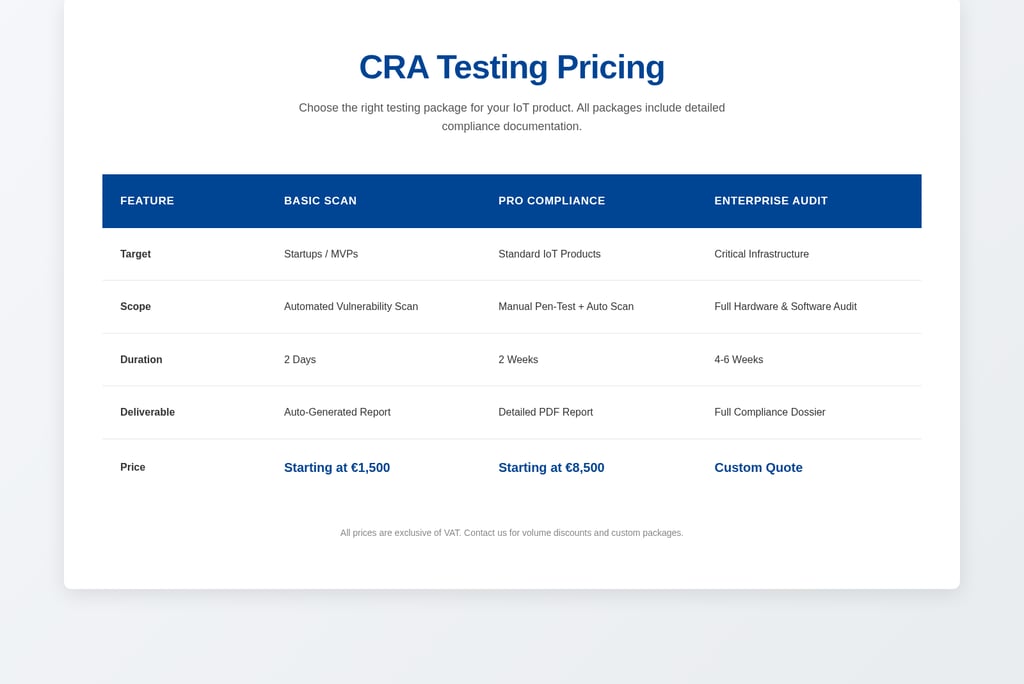Click the VAT footnote text

[x=511, y=533]
